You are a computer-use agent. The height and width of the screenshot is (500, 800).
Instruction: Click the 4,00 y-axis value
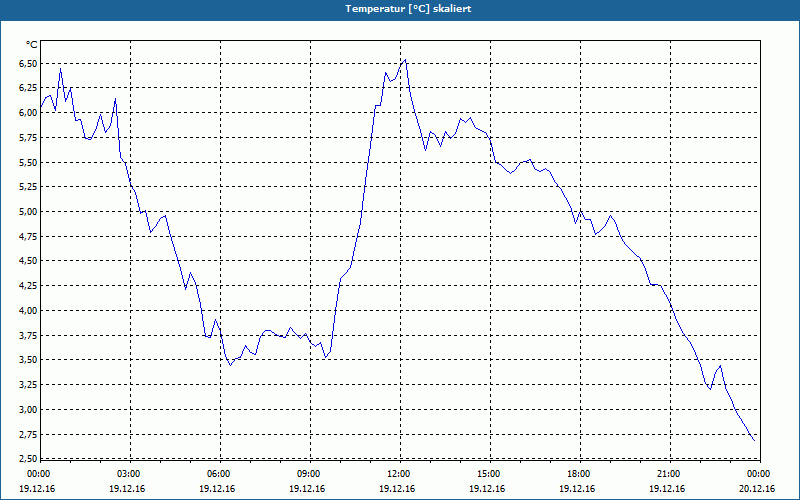coord(28,311)
